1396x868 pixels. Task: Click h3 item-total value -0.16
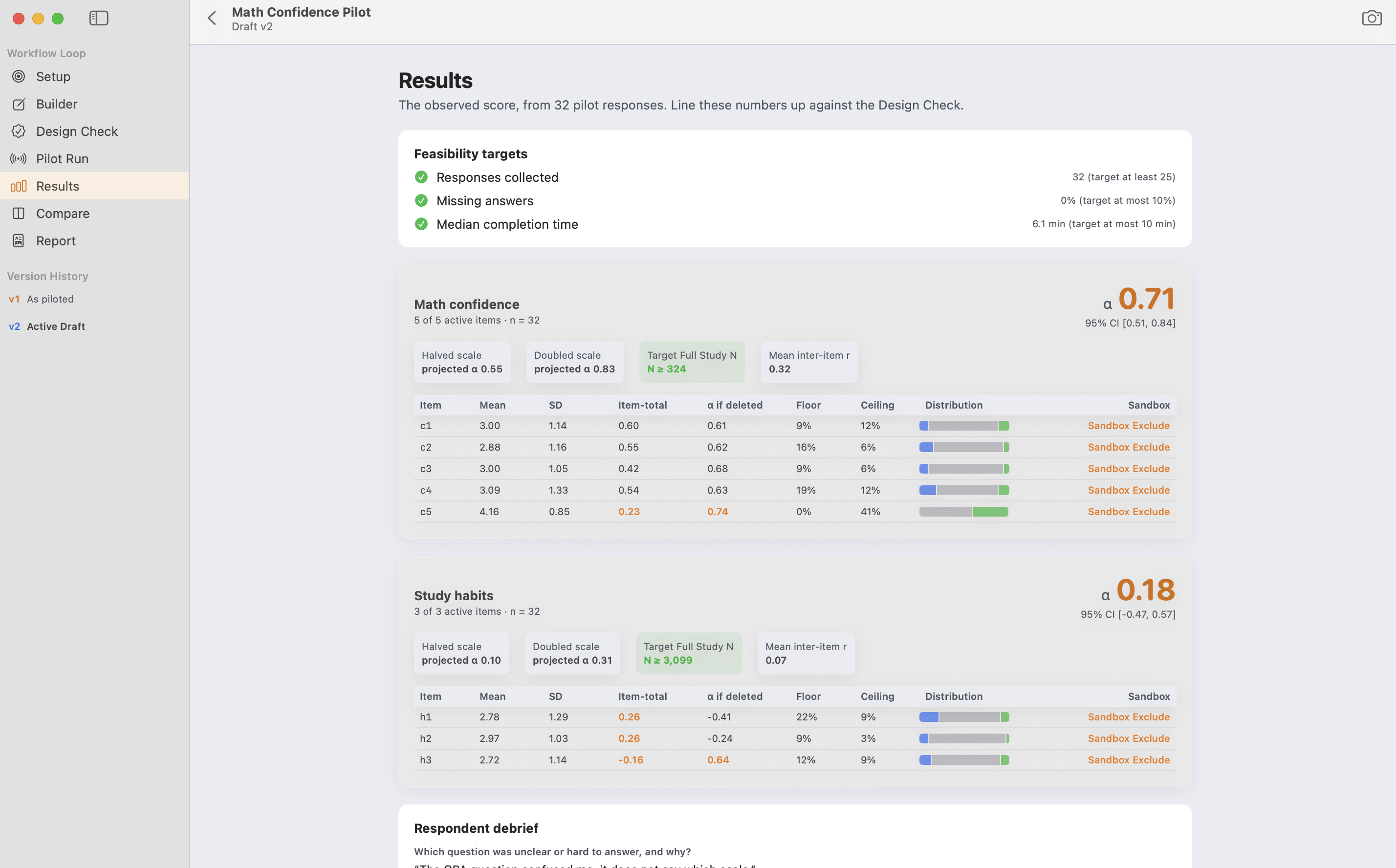point(630,760)
